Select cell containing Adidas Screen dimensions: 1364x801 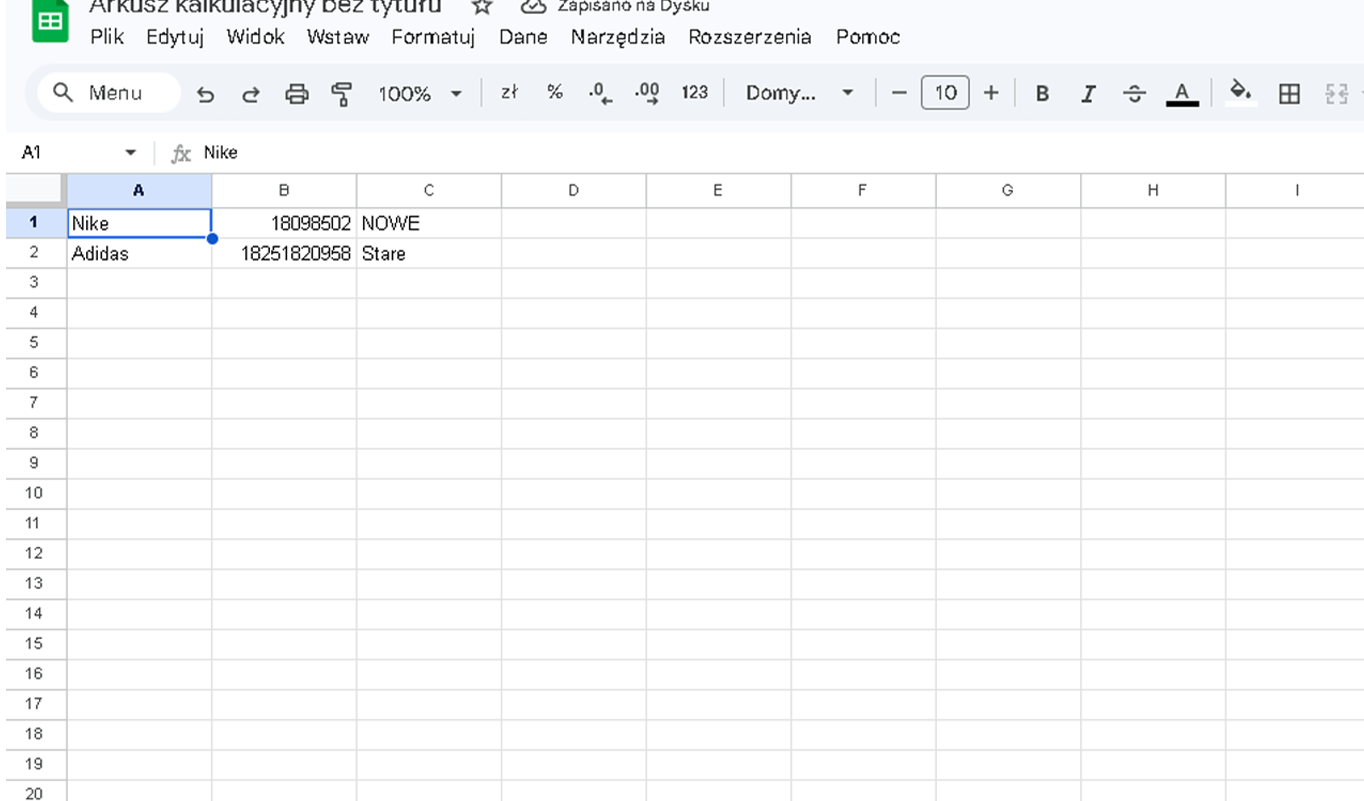pos(139,254)
